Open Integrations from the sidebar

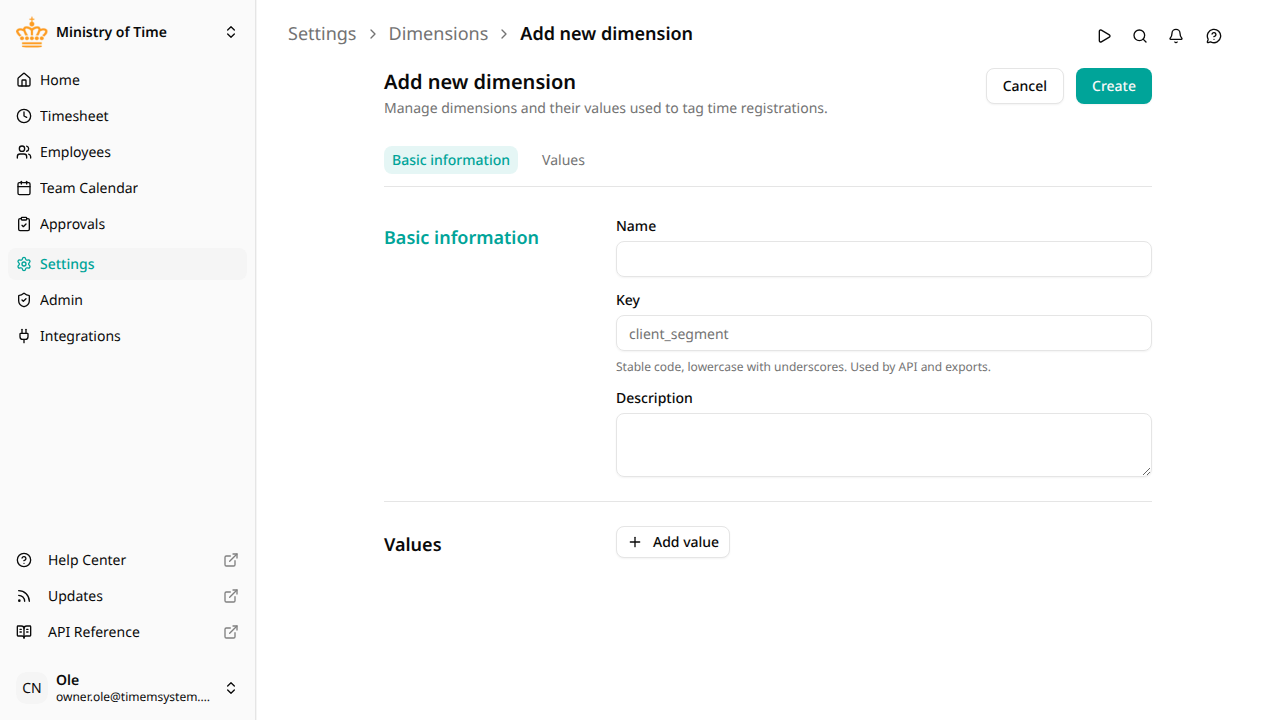[x=127, y=336]
